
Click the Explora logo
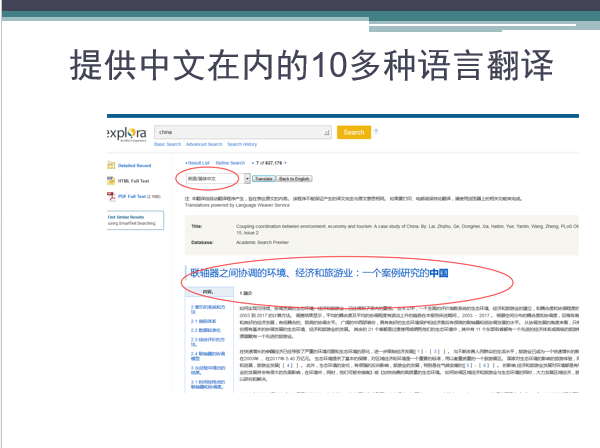click(127, 133)
